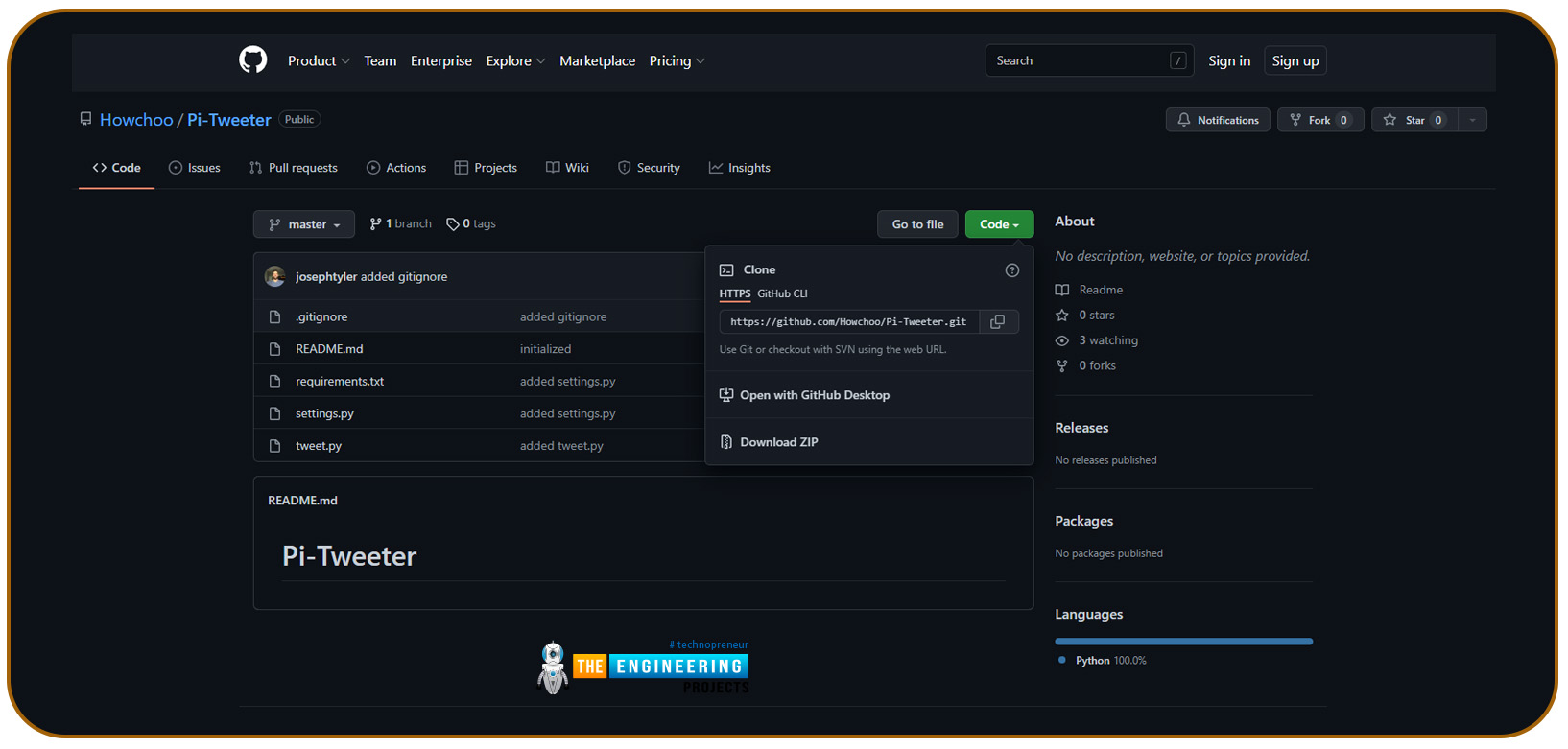Click the file icon beside README.md
Viewport: 1568px width, 749px height.
275,349
